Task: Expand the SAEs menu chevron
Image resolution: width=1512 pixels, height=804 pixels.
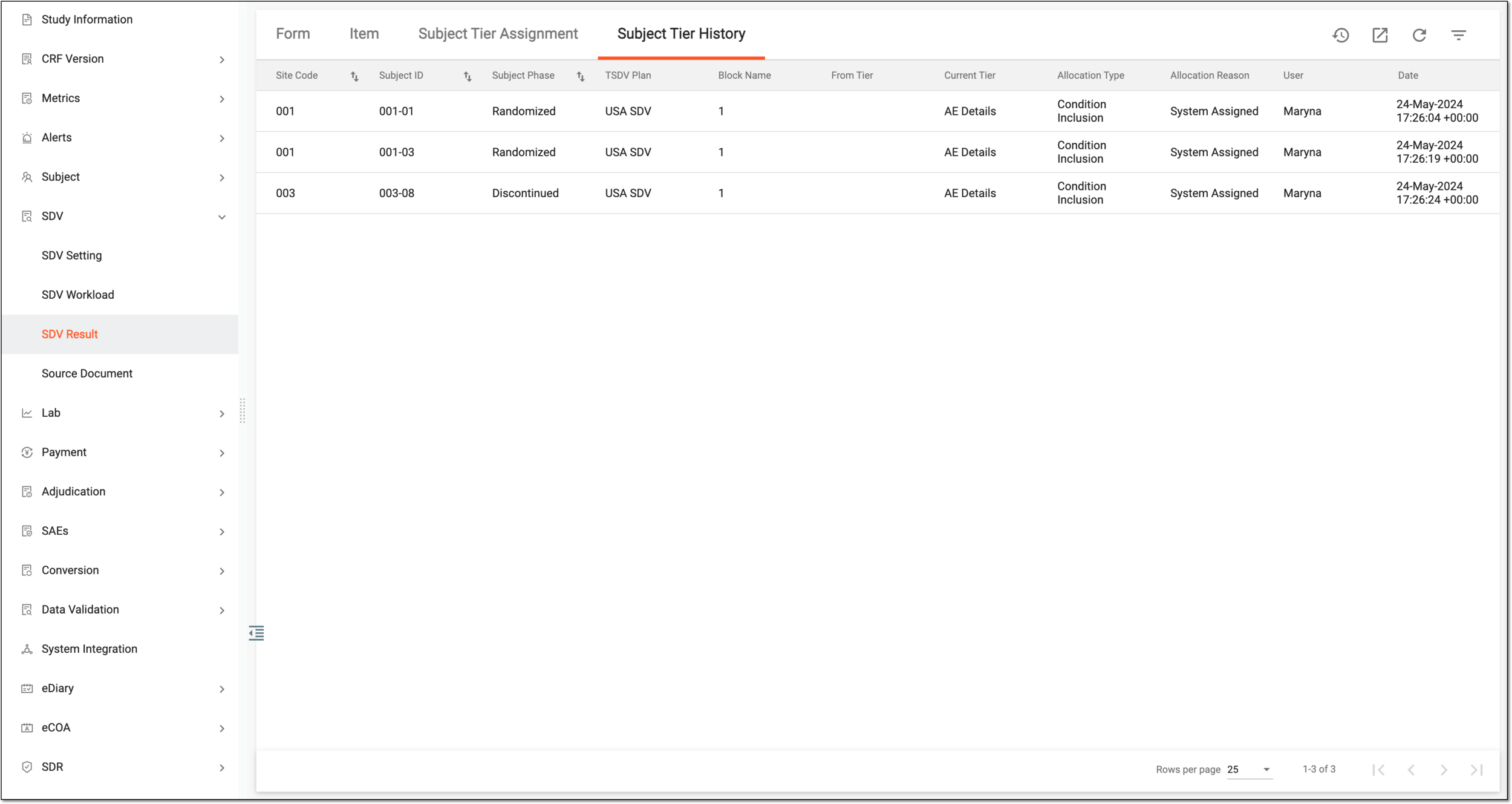Action: coord(222,532)
